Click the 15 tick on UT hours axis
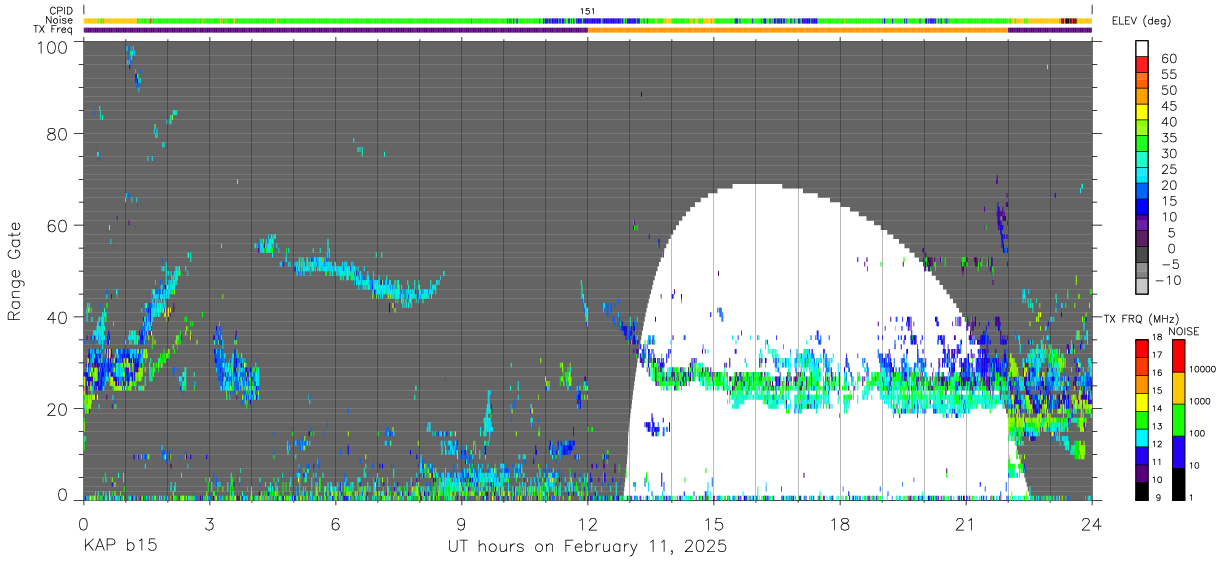 coord(713,524)
